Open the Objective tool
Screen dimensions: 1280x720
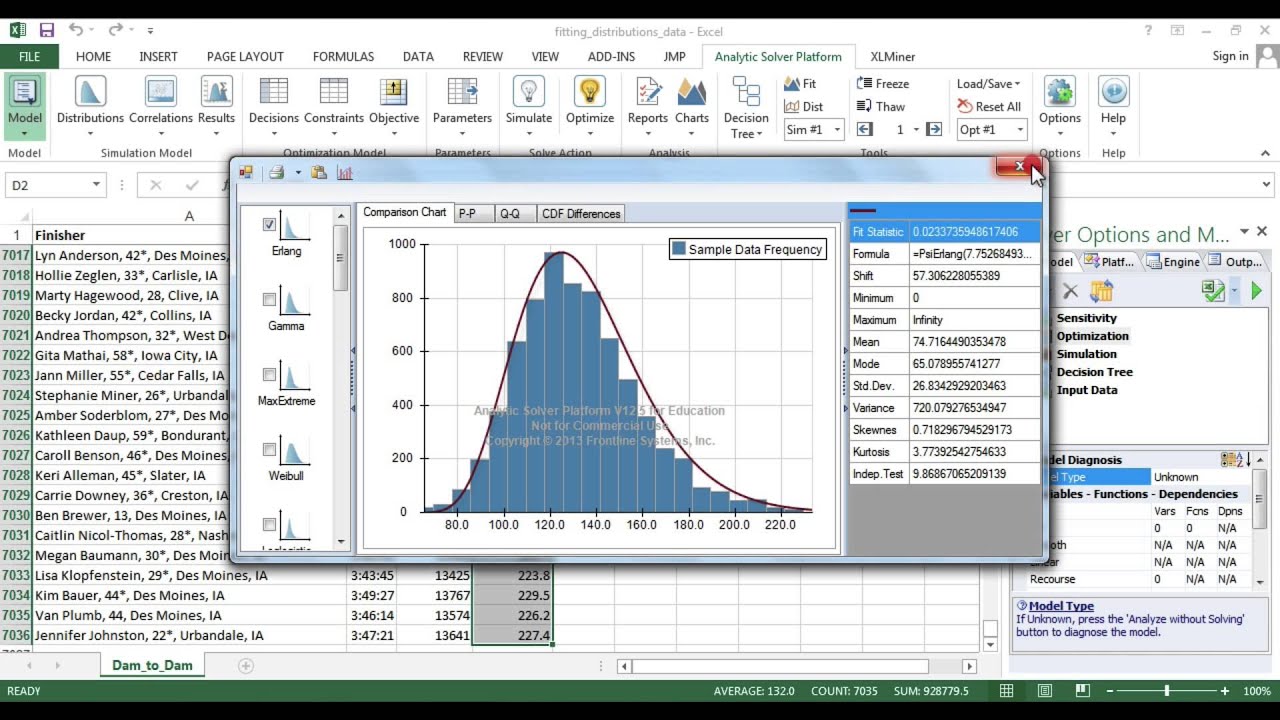[394, 106]
